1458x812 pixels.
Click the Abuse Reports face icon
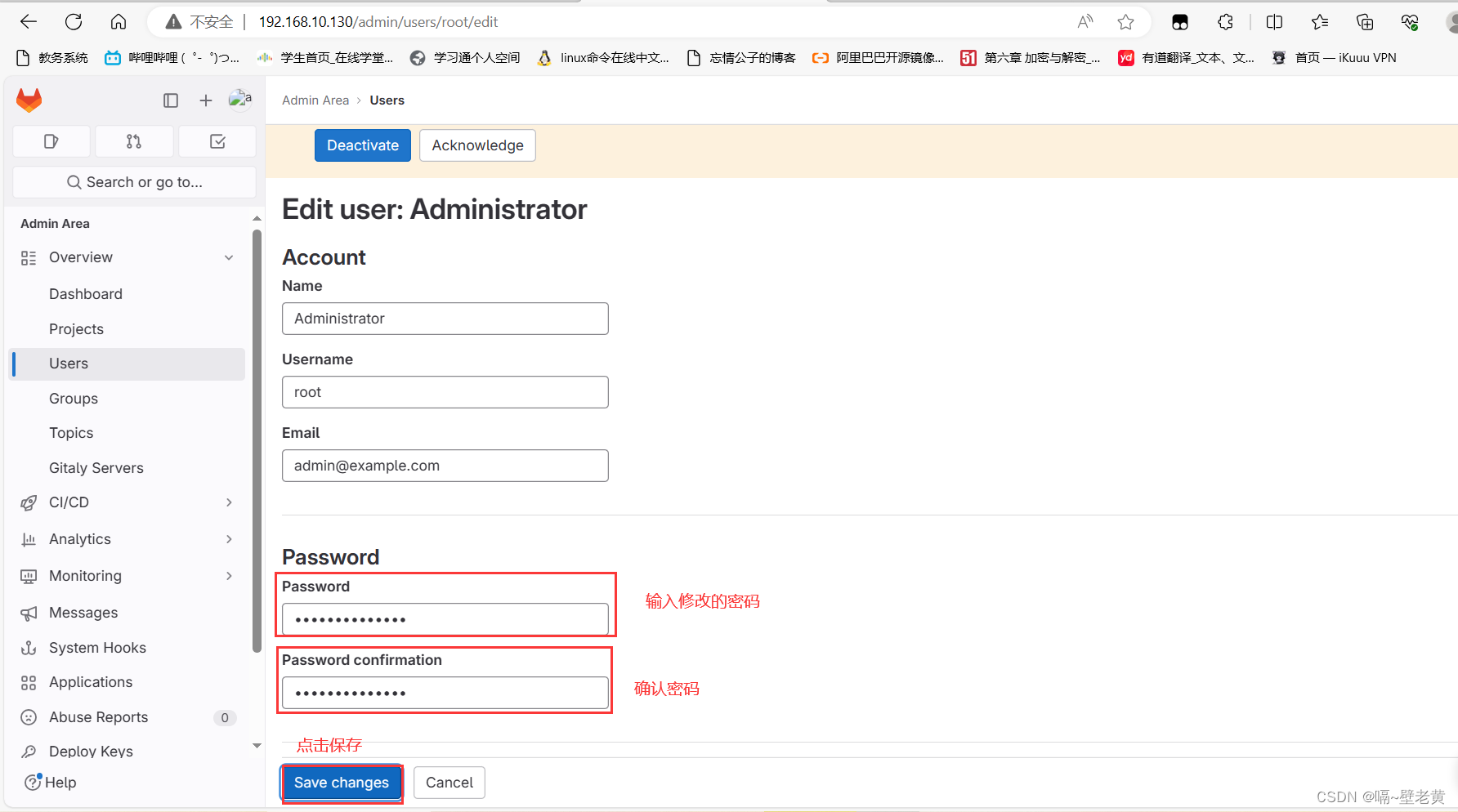29,717
